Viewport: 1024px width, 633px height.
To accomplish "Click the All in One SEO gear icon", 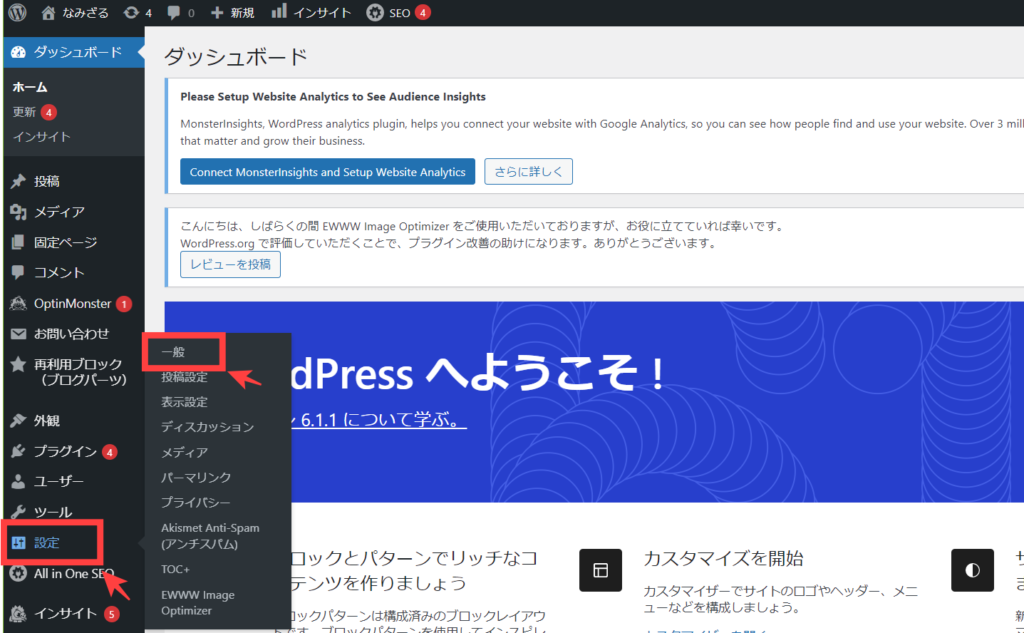I will pyautogui.click(x=18, y=574).
